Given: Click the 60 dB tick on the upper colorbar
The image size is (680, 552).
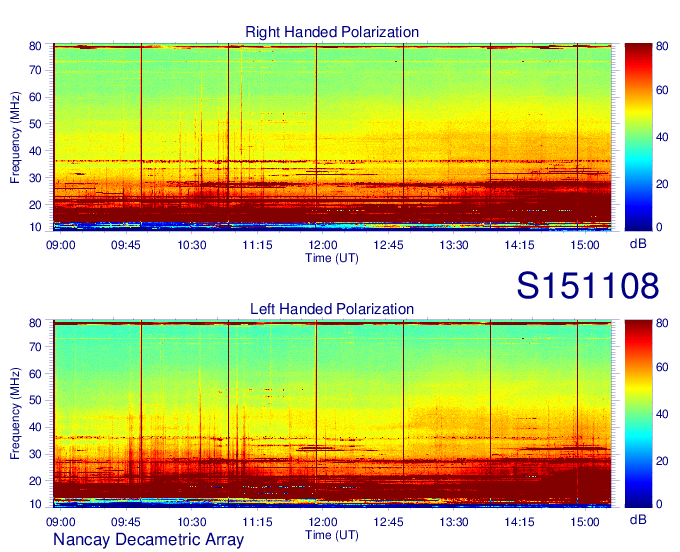Looking at the screenshot, I should pyautogui.click(x=662, y=90).
